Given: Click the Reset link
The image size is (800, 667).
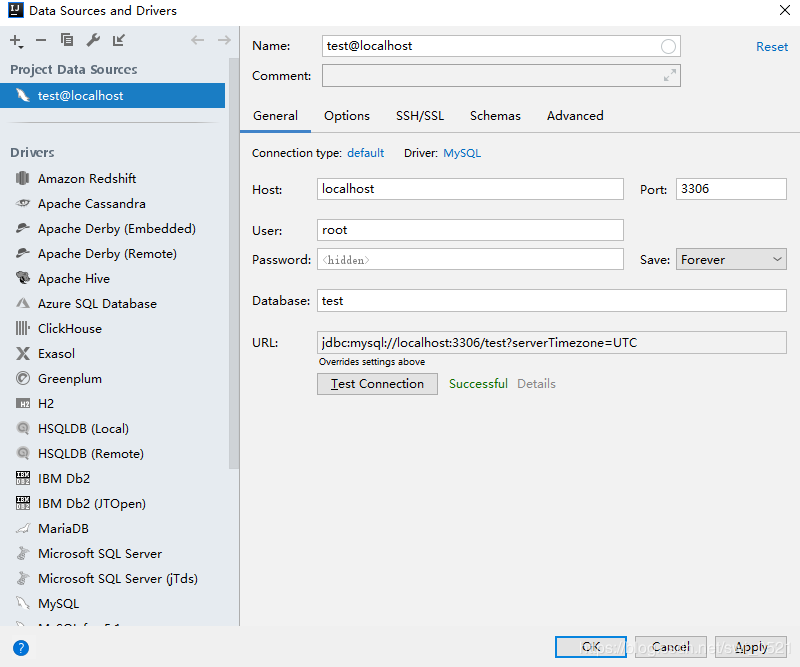Looking at the screenshot, I should point(772,47).
